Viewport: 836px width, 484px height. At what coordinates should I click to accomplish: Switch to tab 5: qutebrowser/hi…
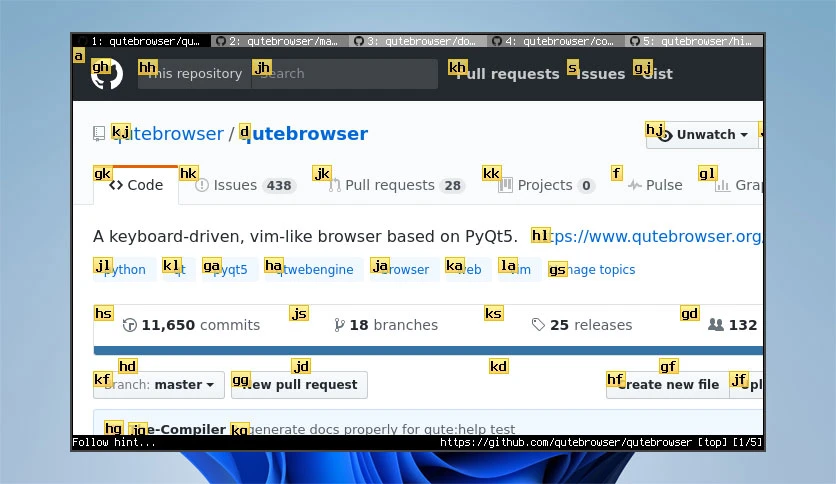(694, 41)
